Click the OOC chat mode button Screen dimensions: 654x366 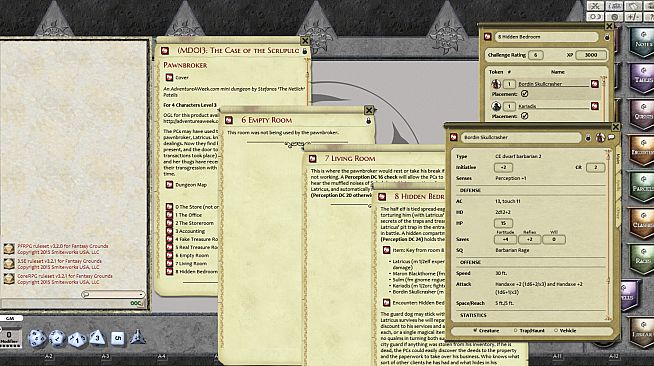[x=136, y=303]
